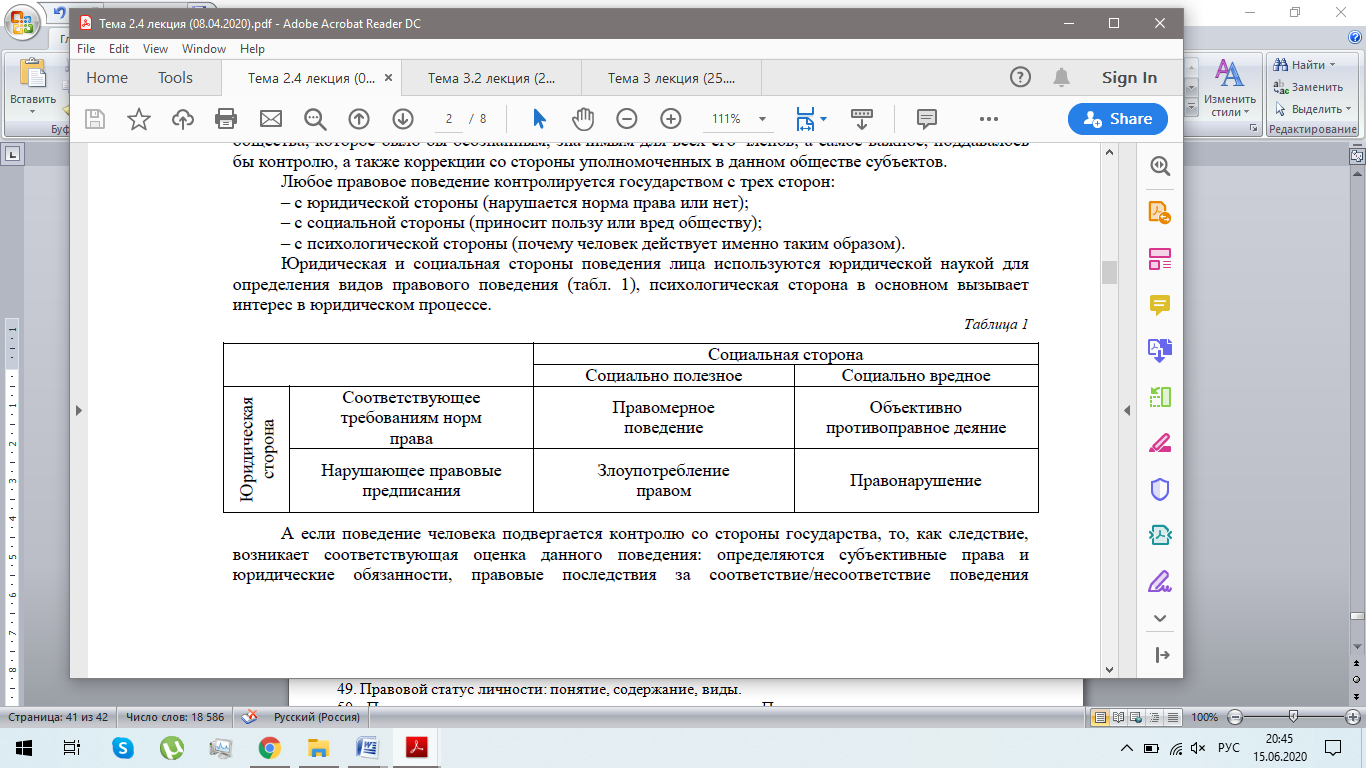This screenshot has width=1366, height=768.
Task: Print the PDF using the printer icon
Action: 227,119
